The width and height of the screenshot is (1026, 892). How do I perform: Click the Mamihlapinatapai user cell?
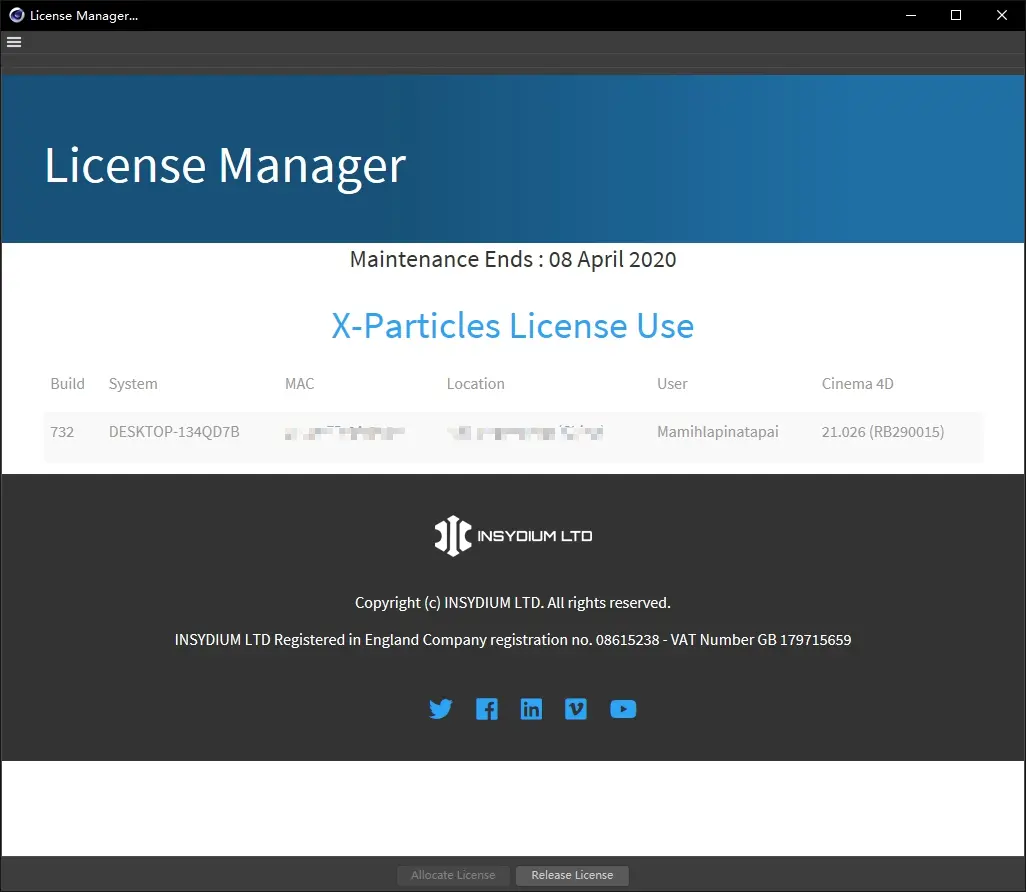pyautogui.click(x=717, y=432)
